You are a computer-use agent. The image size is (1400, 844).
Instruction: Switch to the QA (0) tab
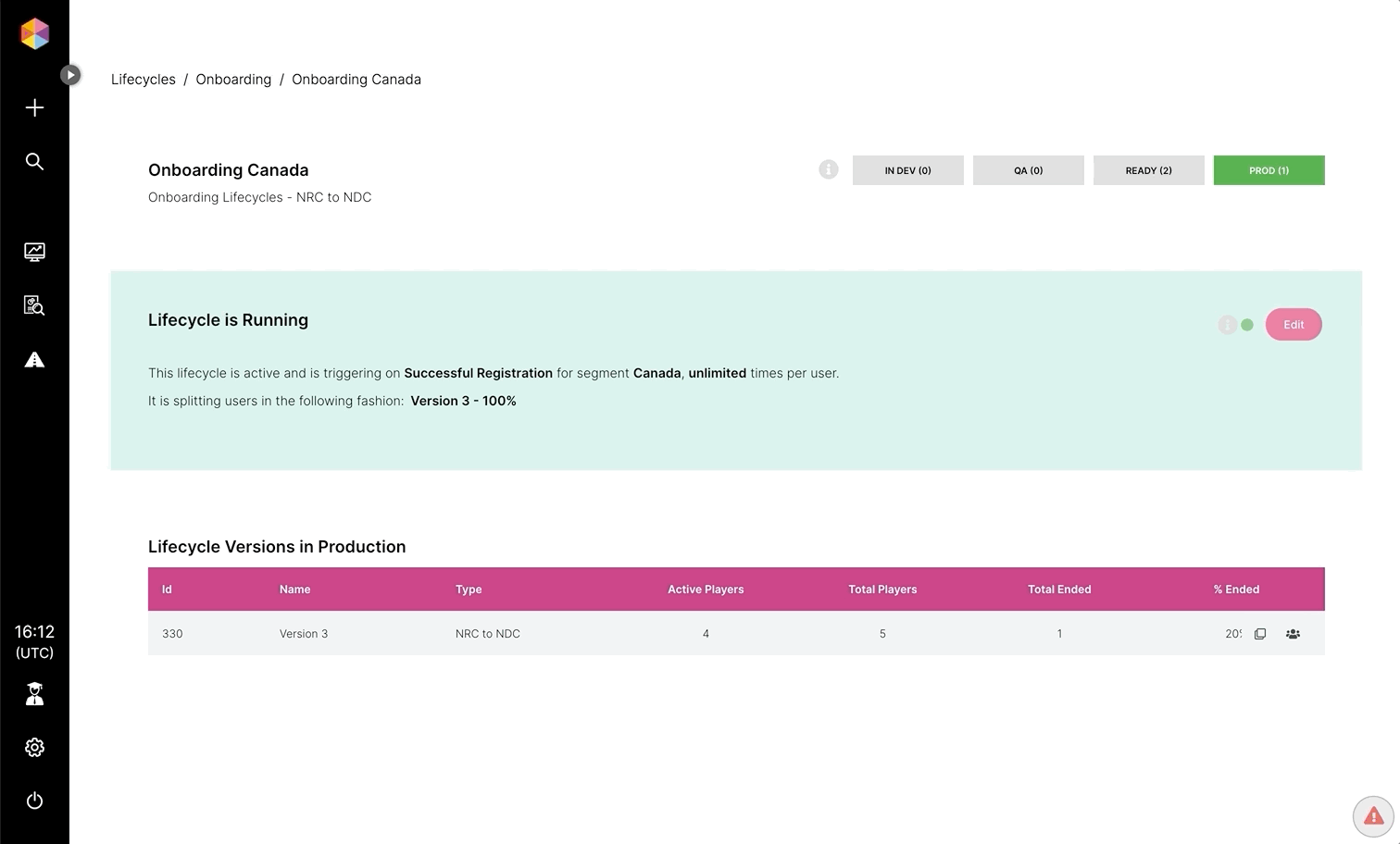click(x=1028, y=170)
